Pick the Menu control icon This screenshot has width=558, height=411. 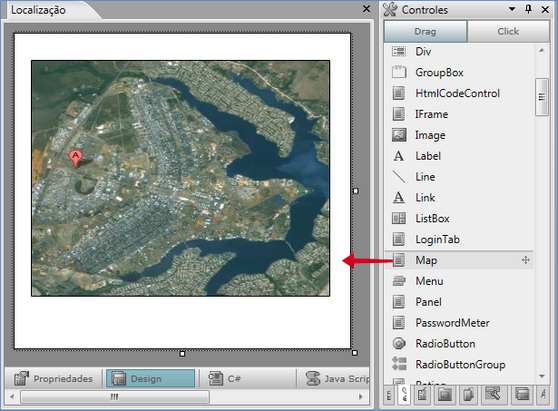399,281
